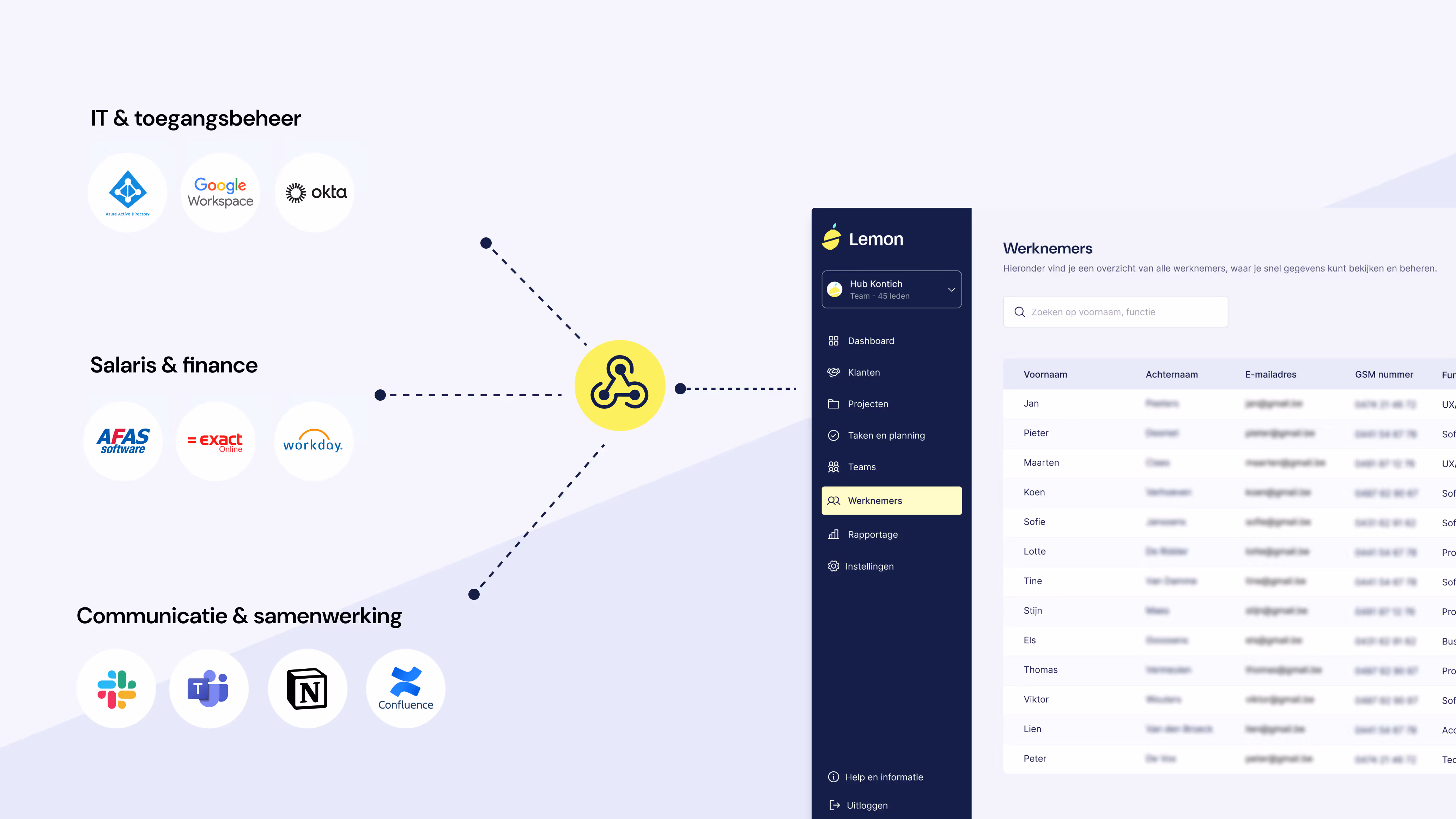Viewport: 1456px width, 819px height.
Task: Open Help en informatie
Action: coord(884,777)
